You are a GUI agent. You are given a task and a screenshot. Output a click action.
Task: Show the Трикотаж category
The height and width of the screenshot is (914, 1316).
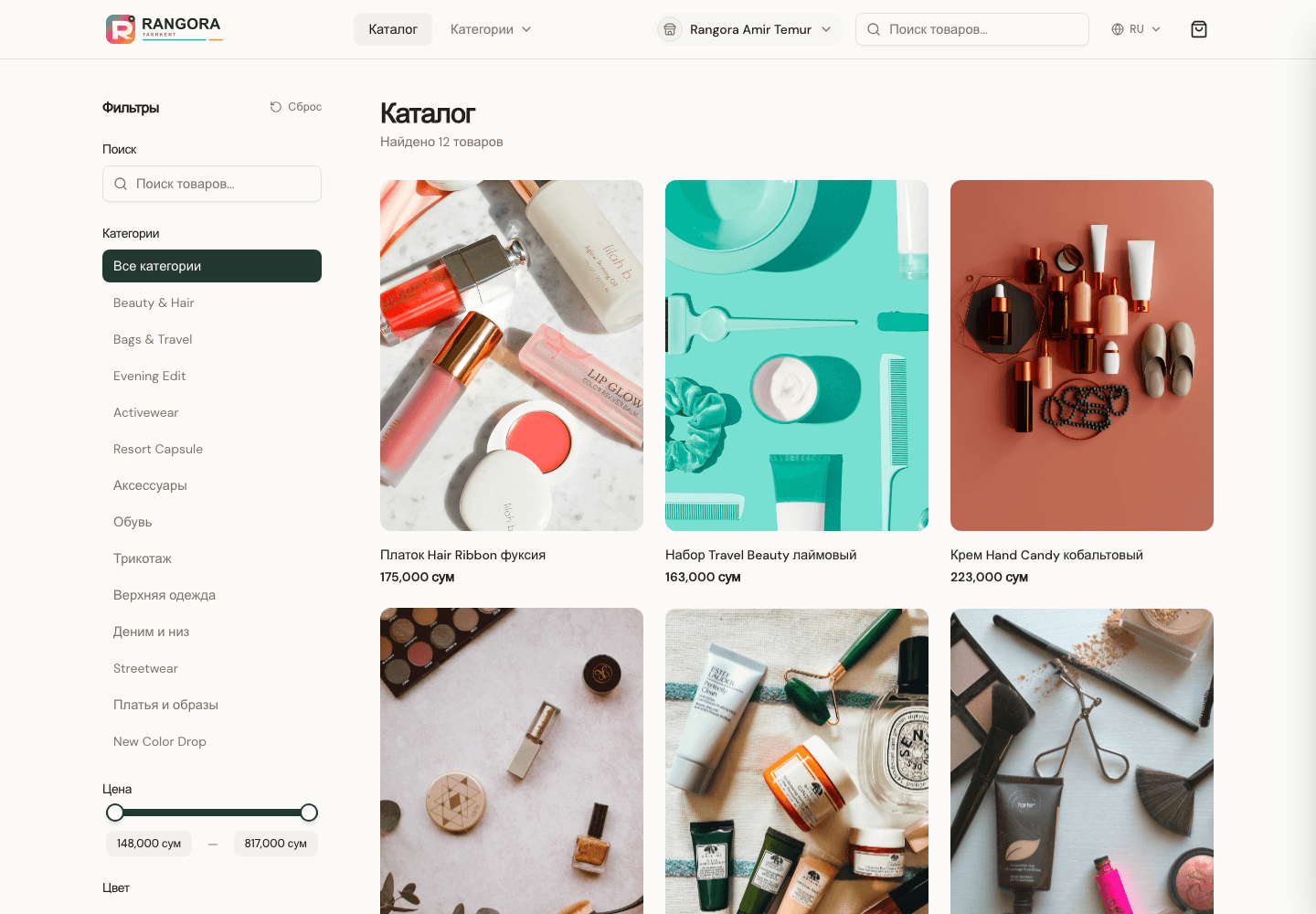[x=212, y=558]
